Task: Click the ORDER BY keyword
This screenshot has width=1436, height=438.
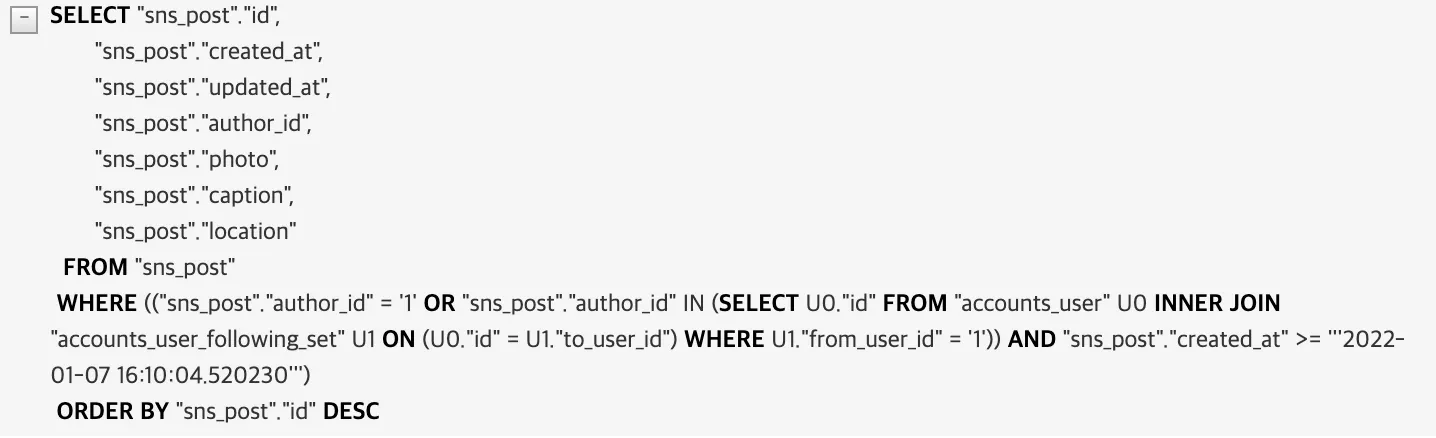Action: [x=112, y=411]
